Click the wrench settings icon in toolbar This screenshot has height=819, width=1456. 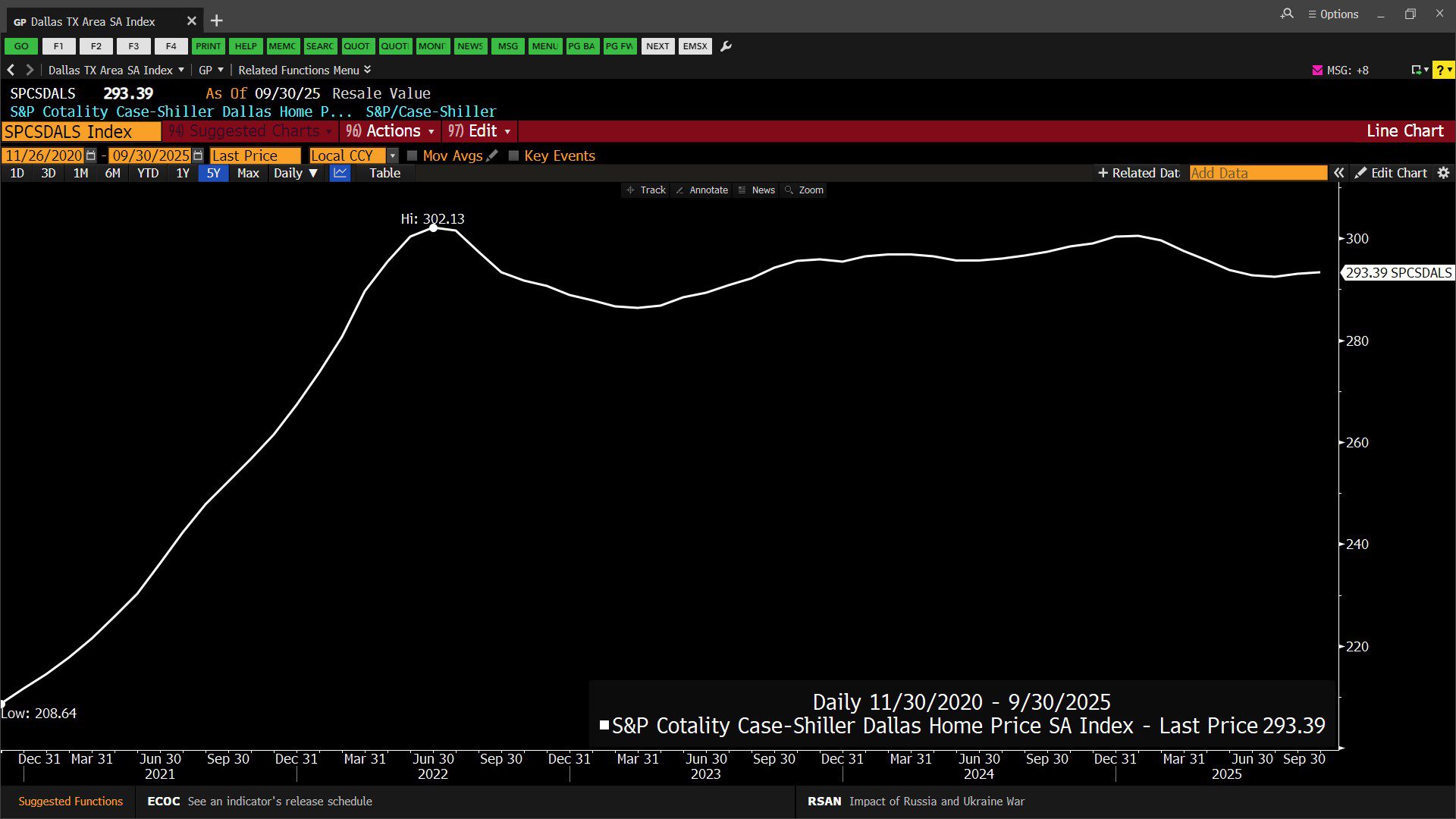click(726, 46)
